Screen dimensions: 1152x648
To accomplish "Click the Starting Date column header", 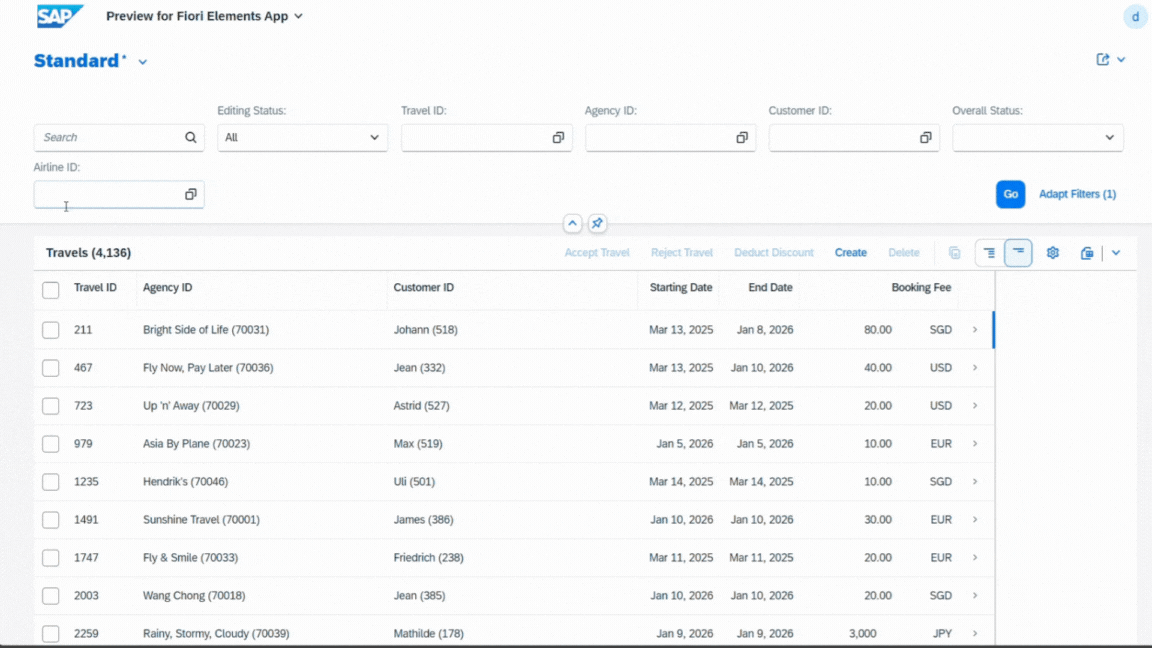I will [680, 287].
